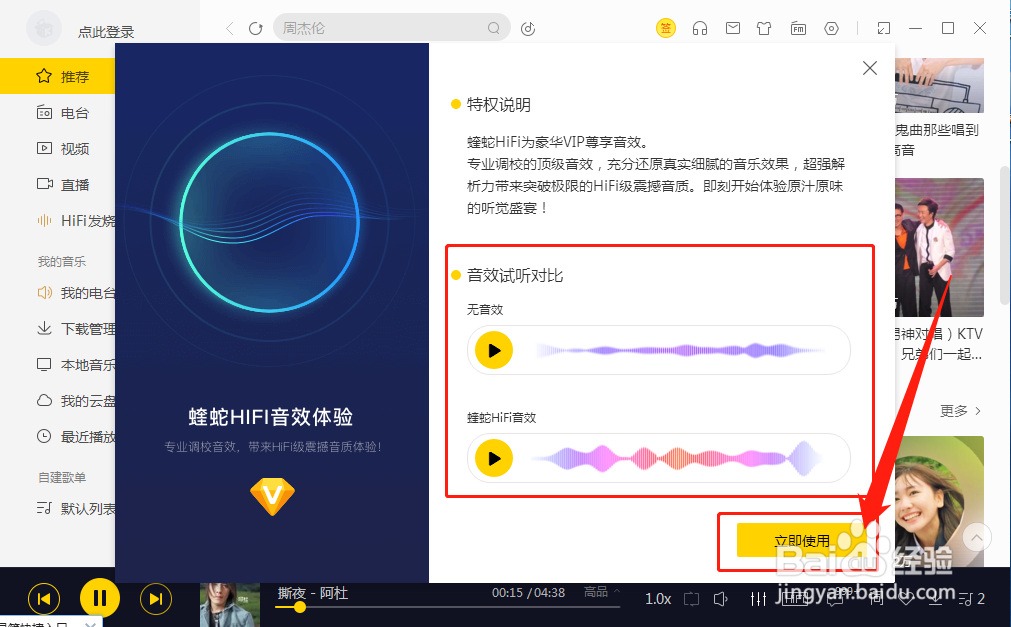Change the 1.0x playback speed

click(x=658, y=599)
